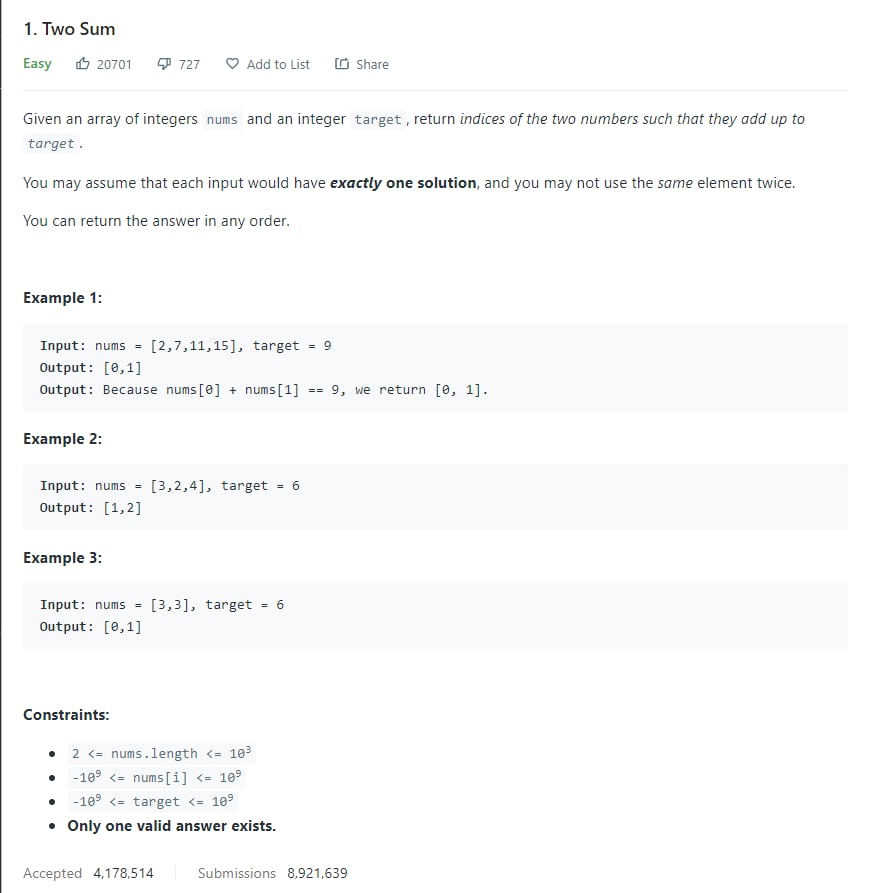Click the heart icon for Add to List
This screenshot has width=869, height=893.
(x=233, y=64)
